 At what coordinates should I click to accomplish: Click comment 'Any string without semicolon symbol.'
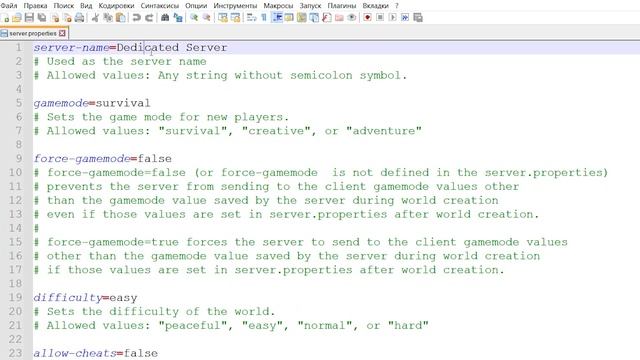click(282, 76)
